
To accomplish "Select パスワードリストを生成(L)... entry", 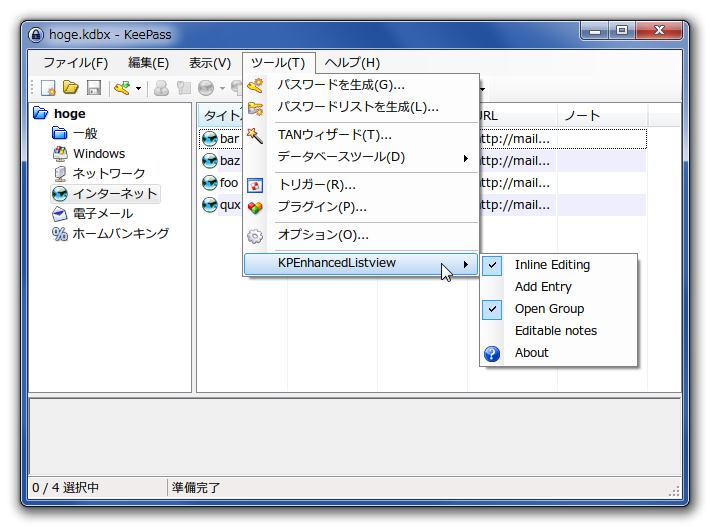I will [x=361, y=107].
